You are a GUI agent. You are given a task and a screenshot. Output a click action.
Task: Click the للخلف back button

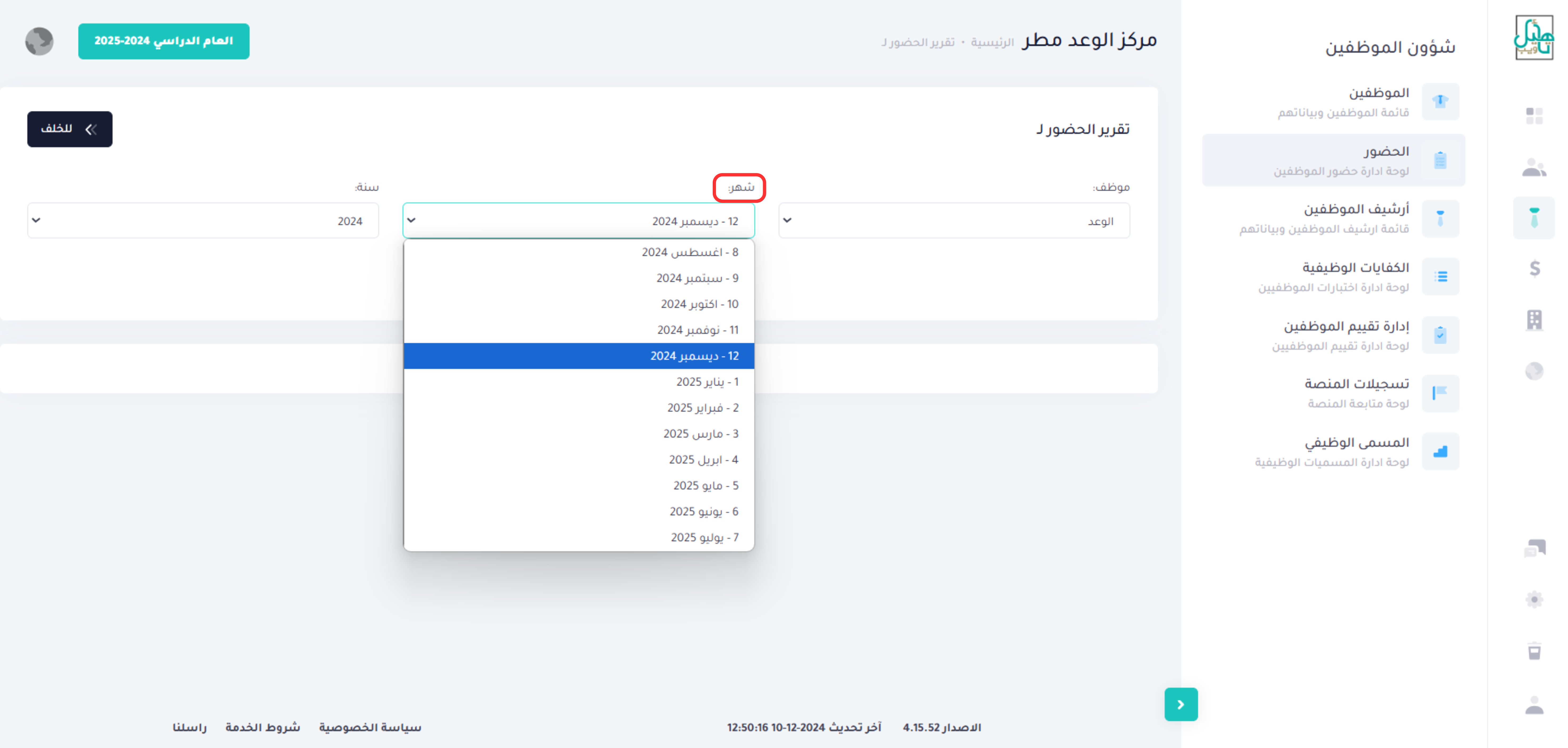click(69, 129)
